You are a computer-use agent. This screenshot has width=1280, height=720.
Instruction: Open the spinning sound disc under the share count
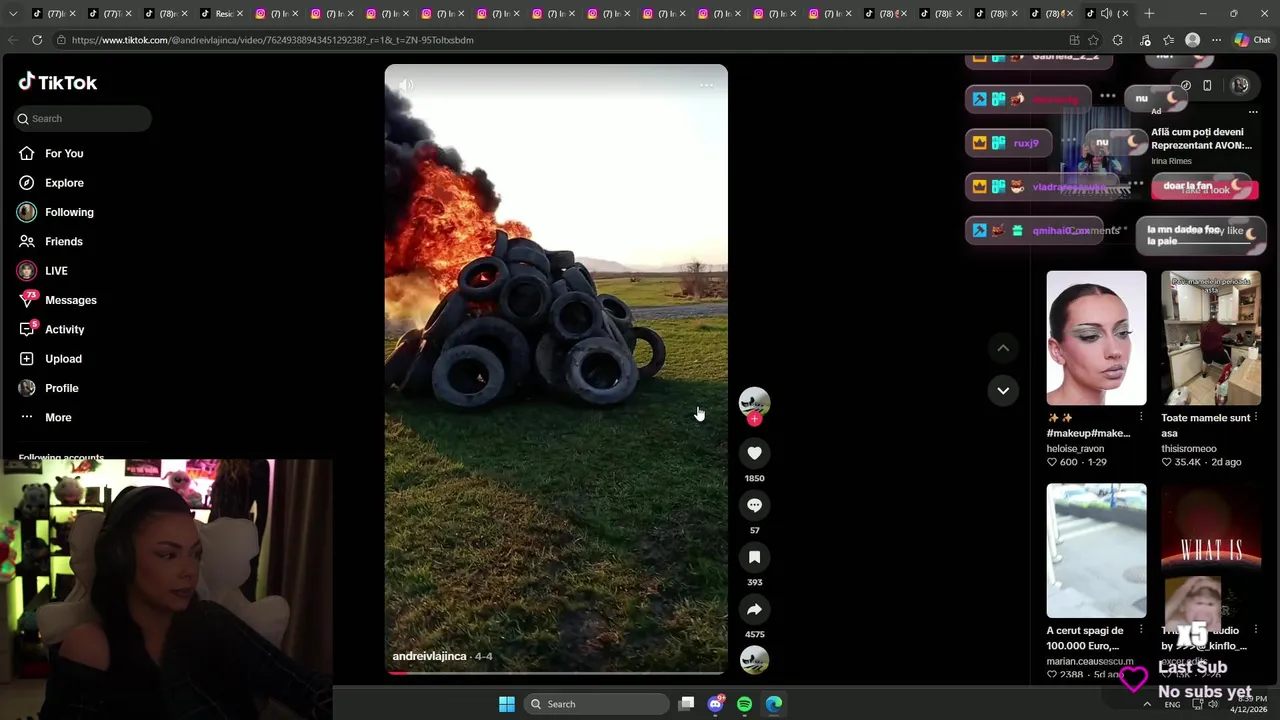(754, 660)
